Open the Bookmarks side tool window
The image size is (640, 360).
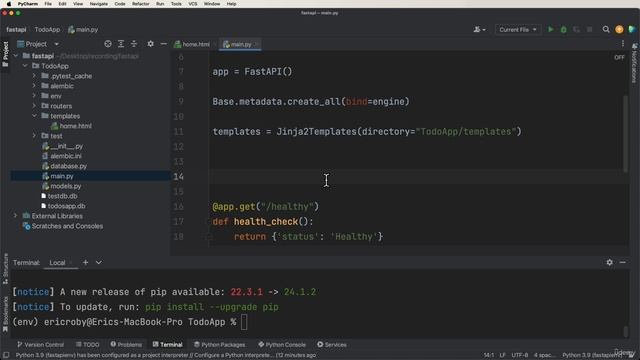click(5, 314)
